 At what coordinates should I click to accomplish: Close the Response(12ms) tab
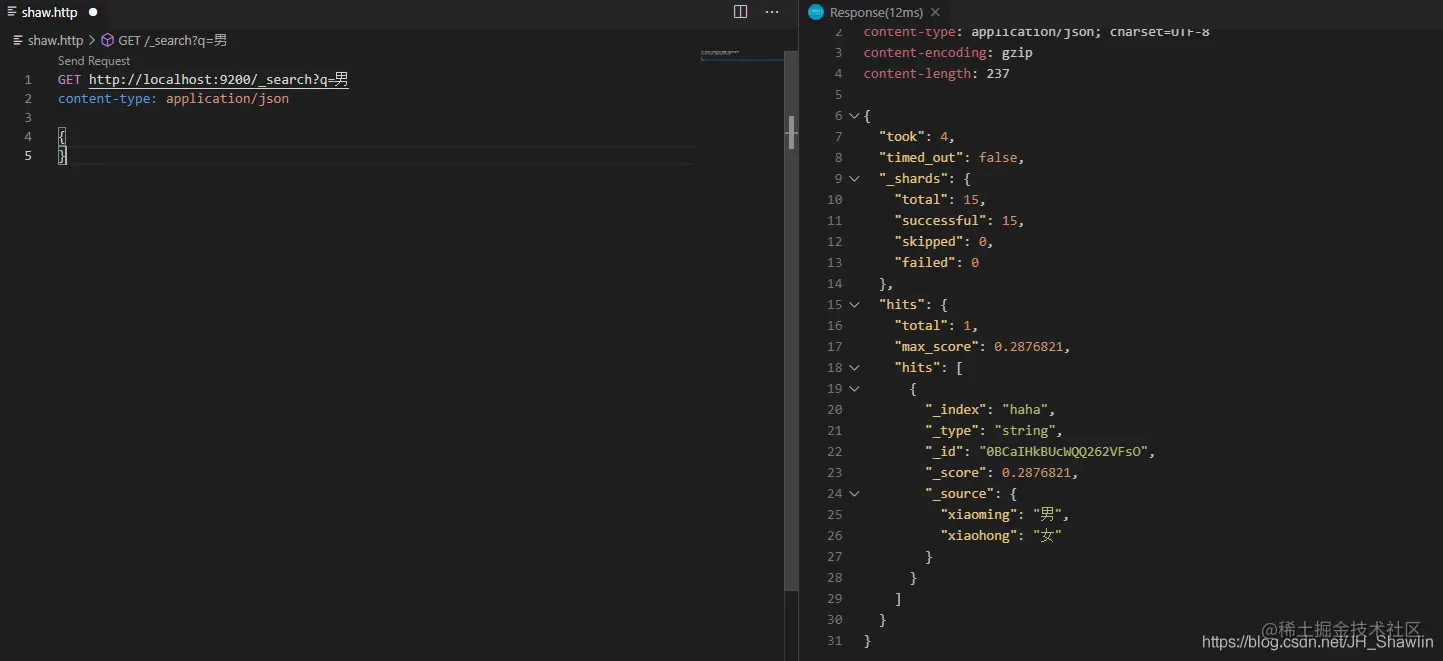tap(935, 12)
